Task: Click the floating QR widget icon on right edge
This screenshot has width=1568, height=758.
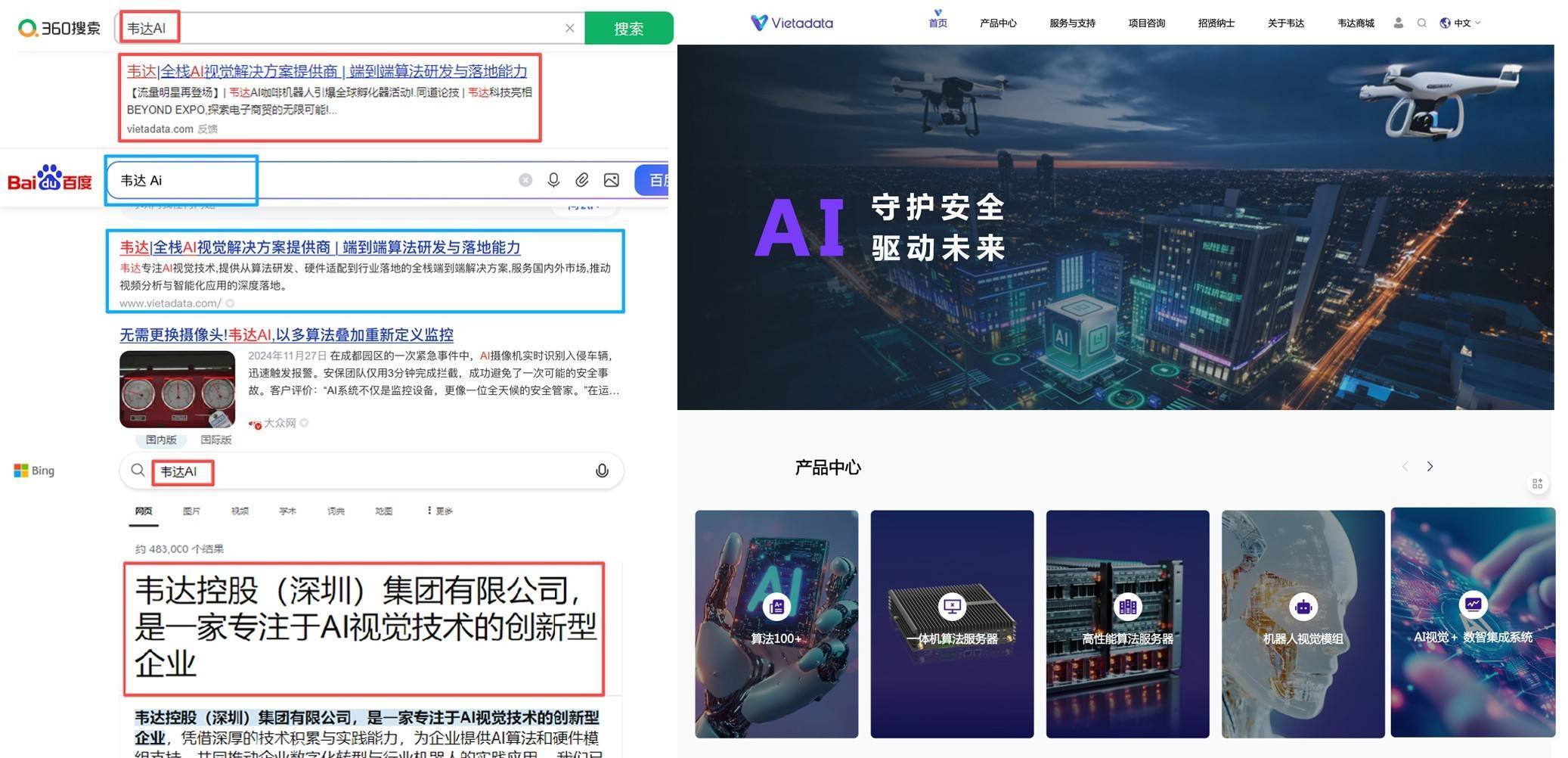Action: pyautogui.click(x=1537, y=483)
